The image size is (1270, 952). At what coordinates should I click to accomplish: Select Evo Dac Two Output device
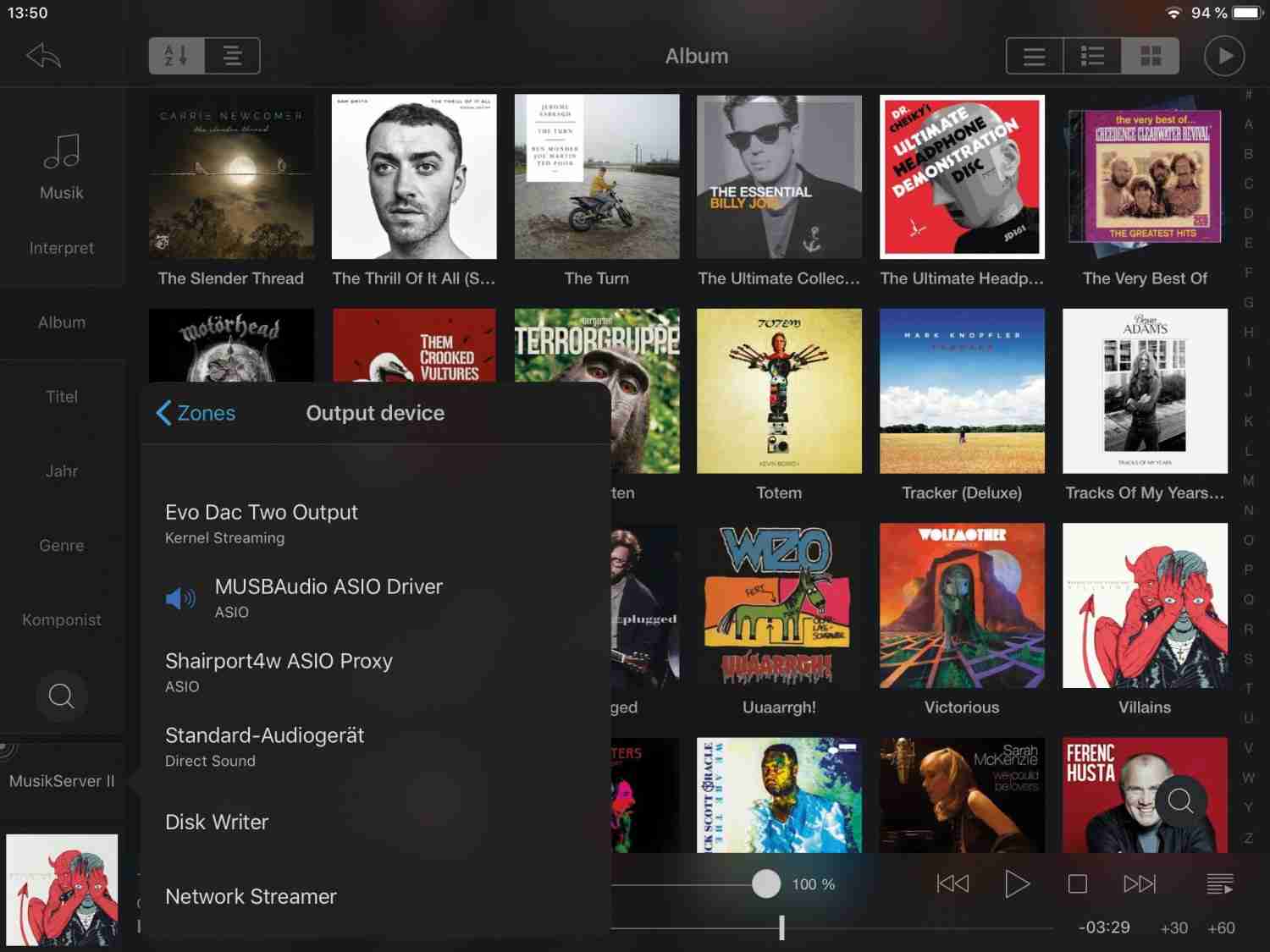[x=376, y=523]
